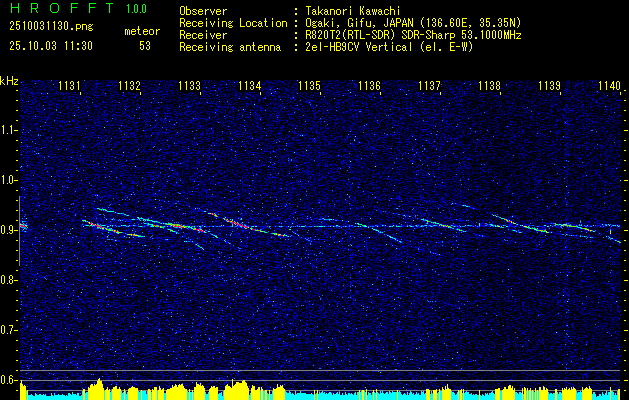Screen dimensions: 629x400
Task: Click the 1.1 kHz axis label
Action: (x=8, y=130)
